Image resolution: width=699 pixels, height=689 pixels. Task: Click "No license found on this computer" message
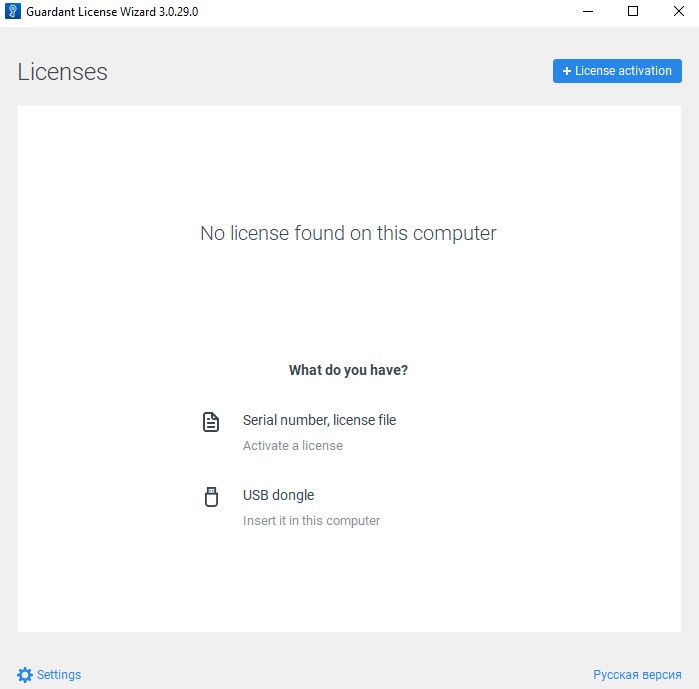coord(348,233)
